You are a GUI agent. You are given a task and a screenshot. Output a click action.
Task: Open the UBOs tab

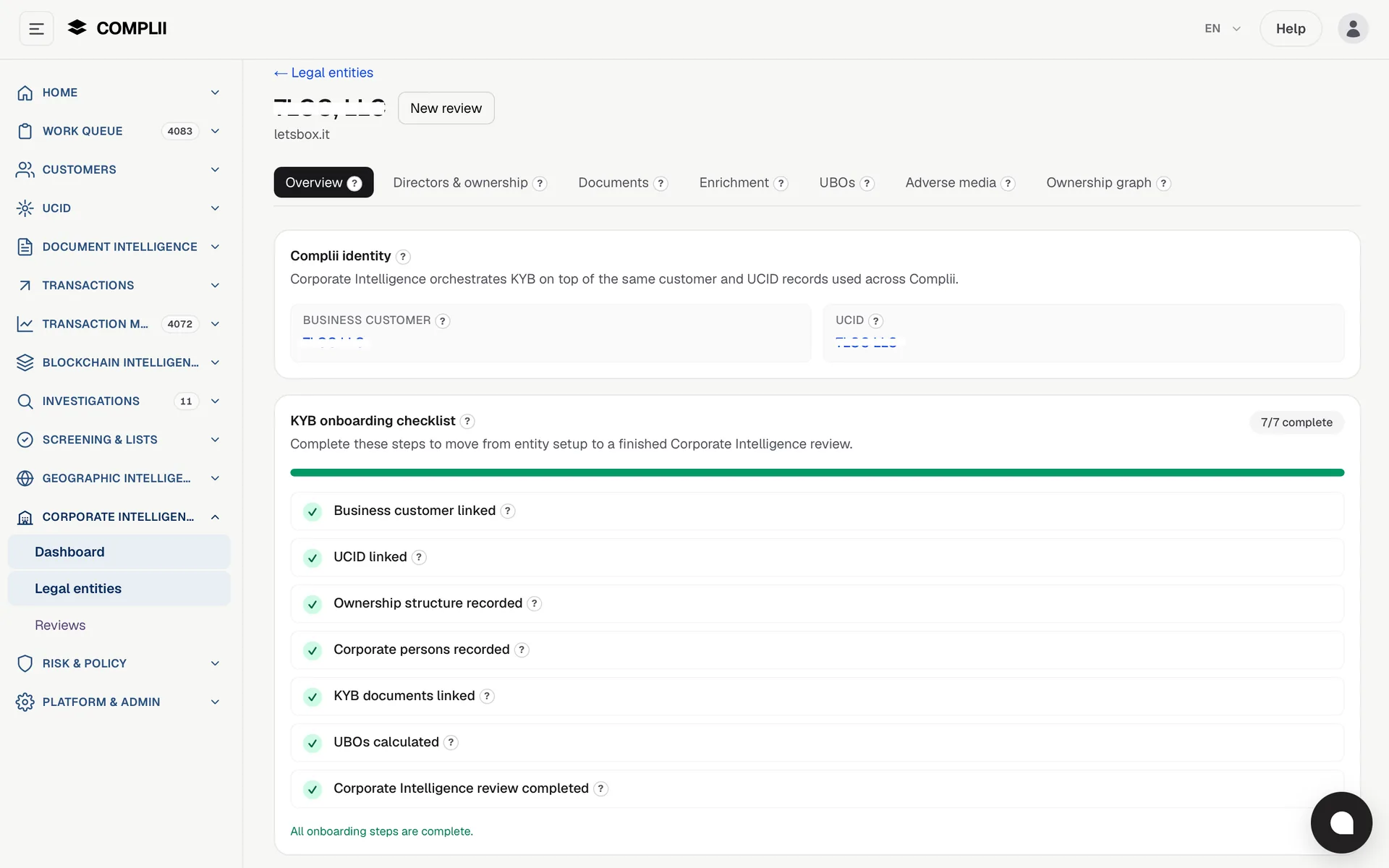point(846,182)
